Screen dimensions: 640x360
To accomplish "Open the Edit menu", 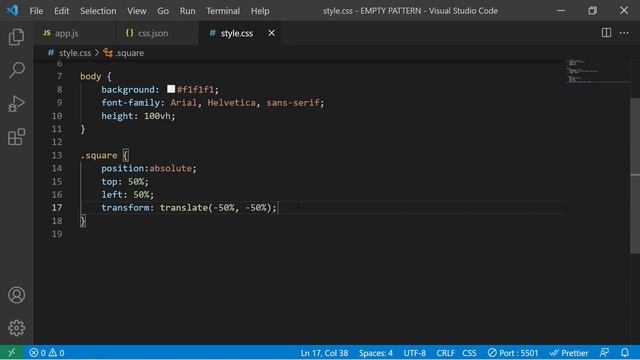I will pyautogui.click(x=62, y=11).
